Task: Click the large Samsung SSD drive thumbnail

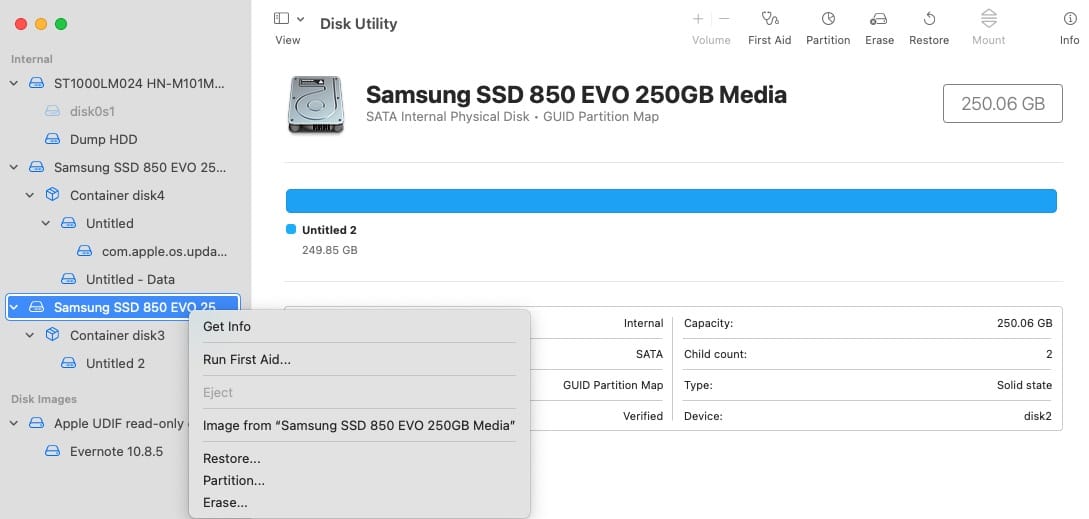Action: (x=315, y=105)
